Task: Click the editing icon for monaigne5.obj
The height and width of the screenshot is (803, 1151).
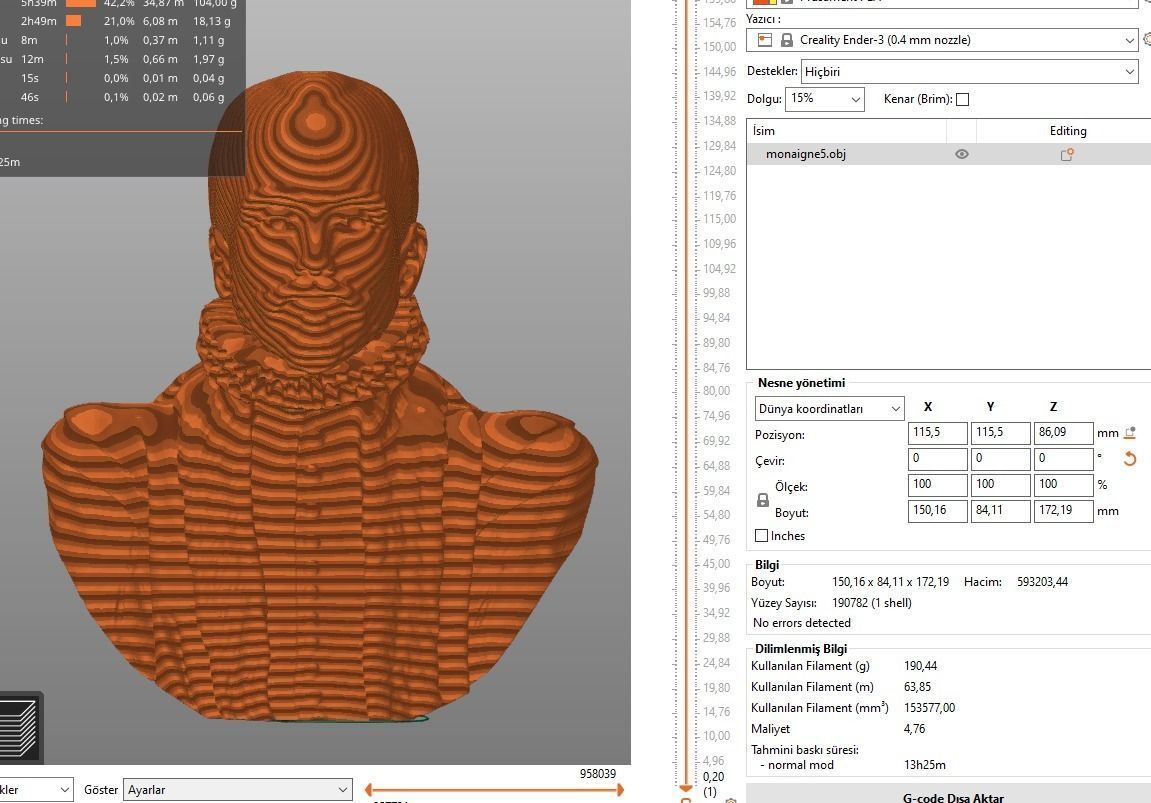Action: coord(1067,154)
